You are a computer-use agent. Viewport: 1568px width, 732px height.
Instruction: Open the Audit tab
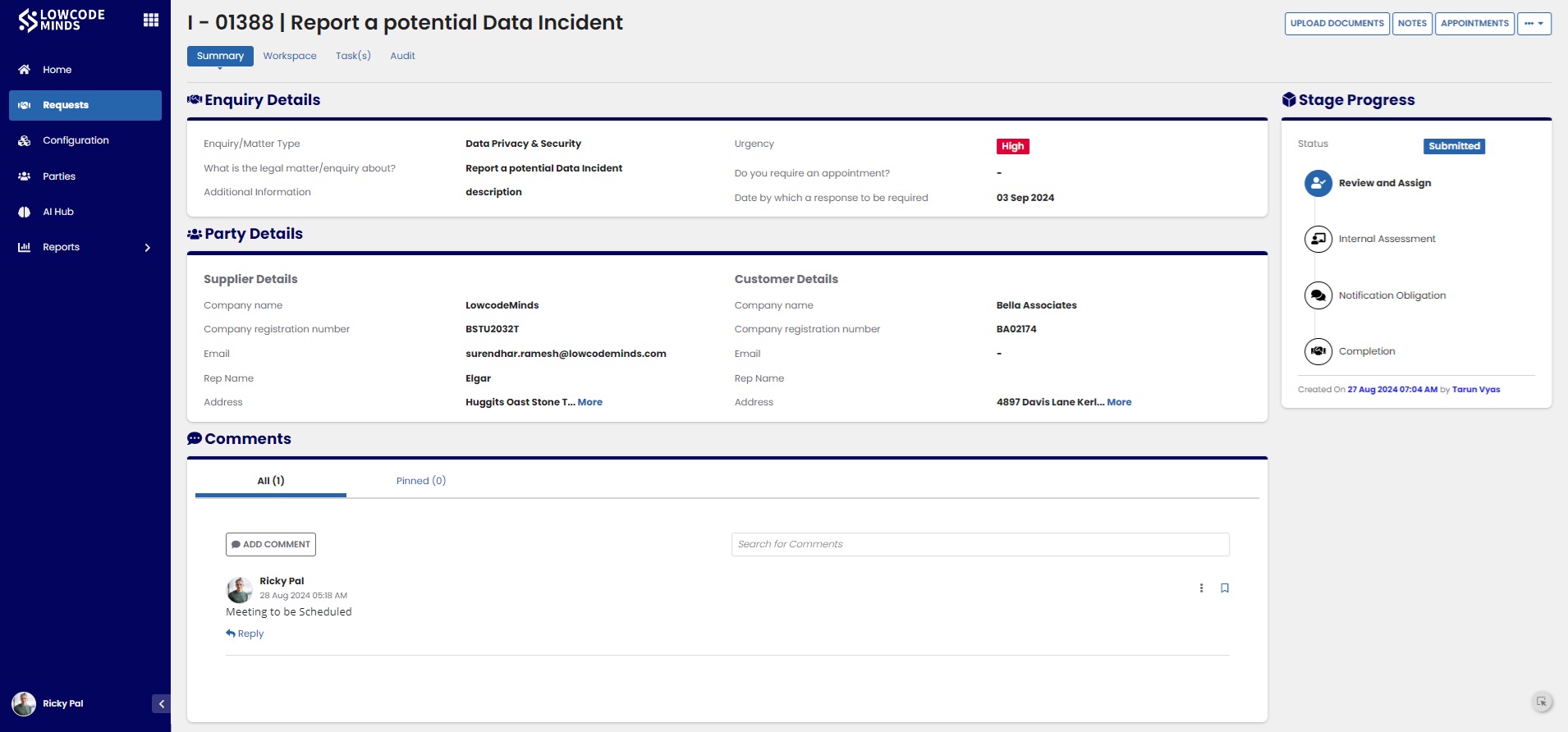click(x=402, y=56)
